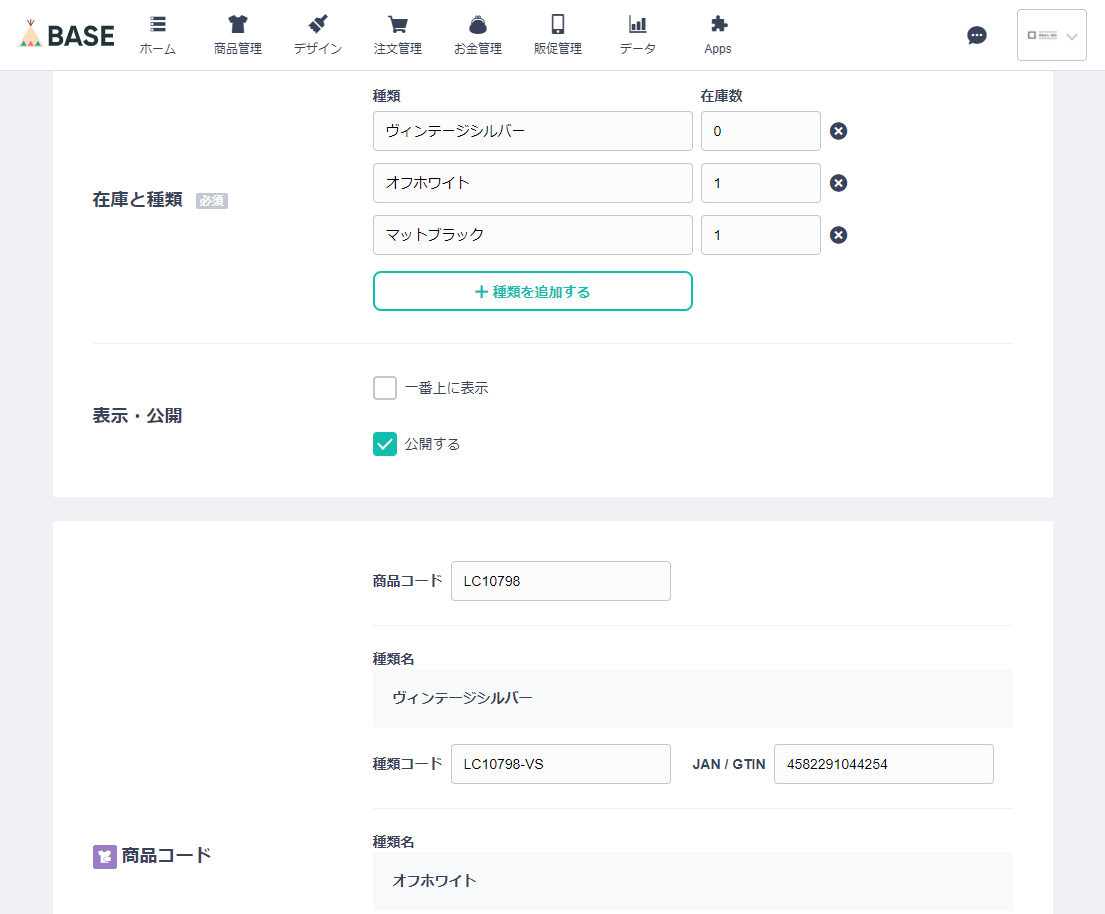This screenshot has width=1105, height=914.
Task: Delete the ヴィンテージシルバー stock row
Action: pos(838,130)
